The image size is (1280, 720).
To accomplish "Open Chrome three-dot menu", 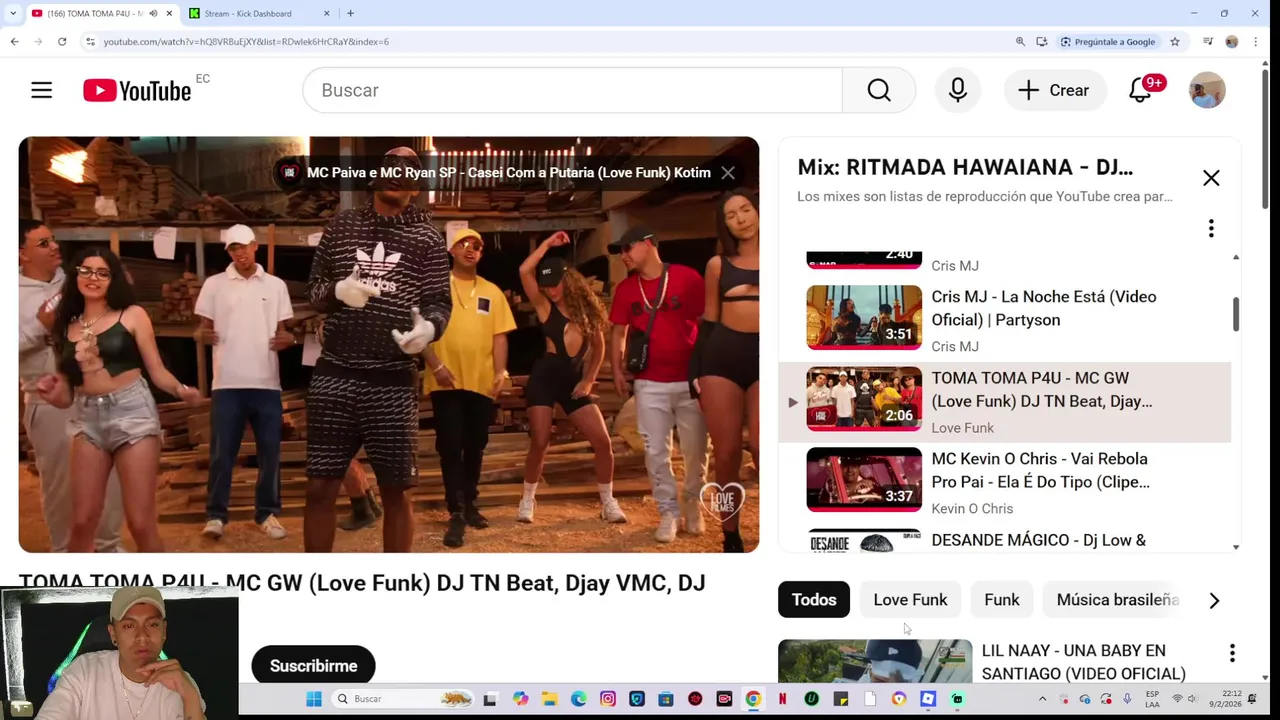I will pos(1256,41).
